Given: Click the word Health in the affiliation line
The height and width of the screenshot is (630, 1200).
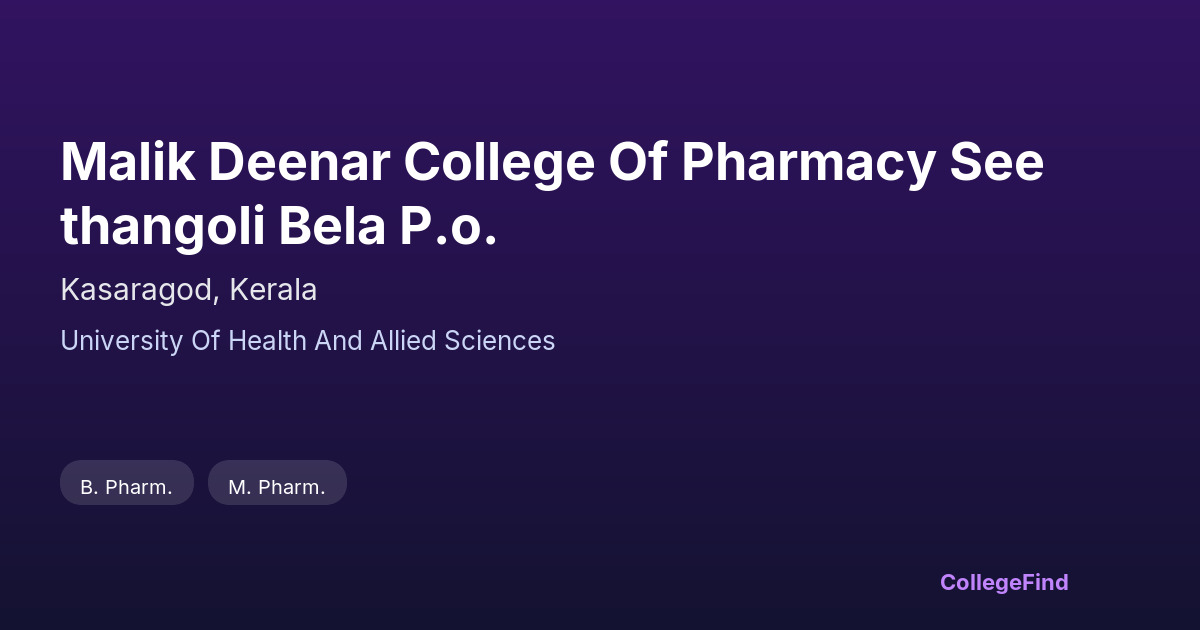Looking at the screenshot, I should point(267,341).
